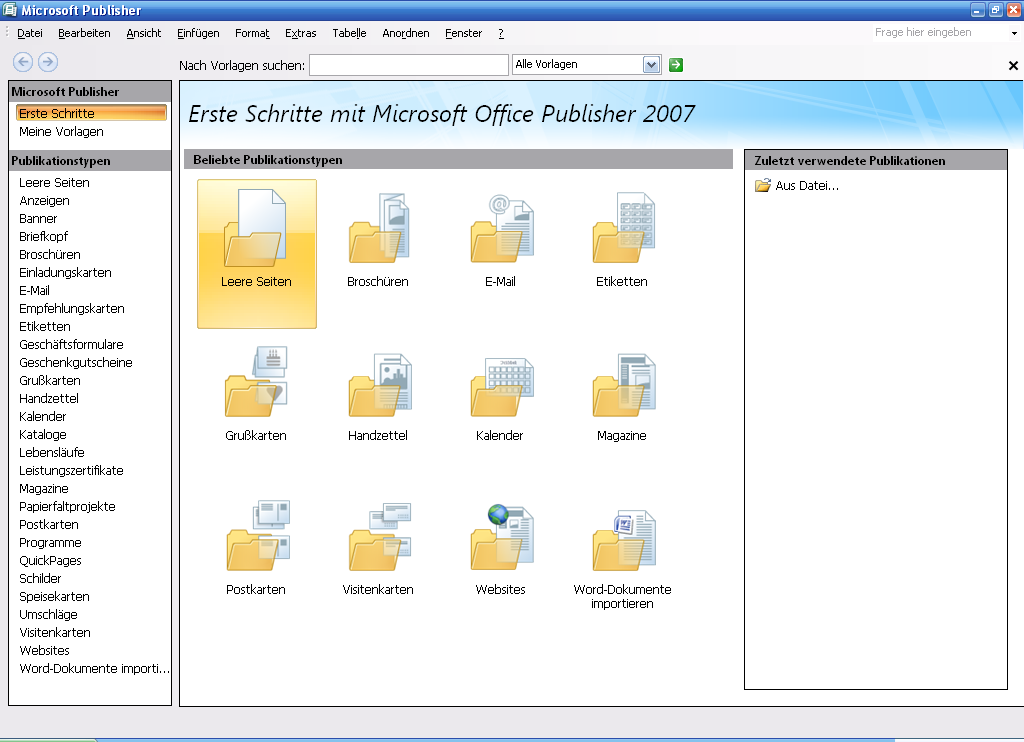1024x742 pixels.
Task: Open the Visitenkarten folder icon
Action: tap(378, 540)
